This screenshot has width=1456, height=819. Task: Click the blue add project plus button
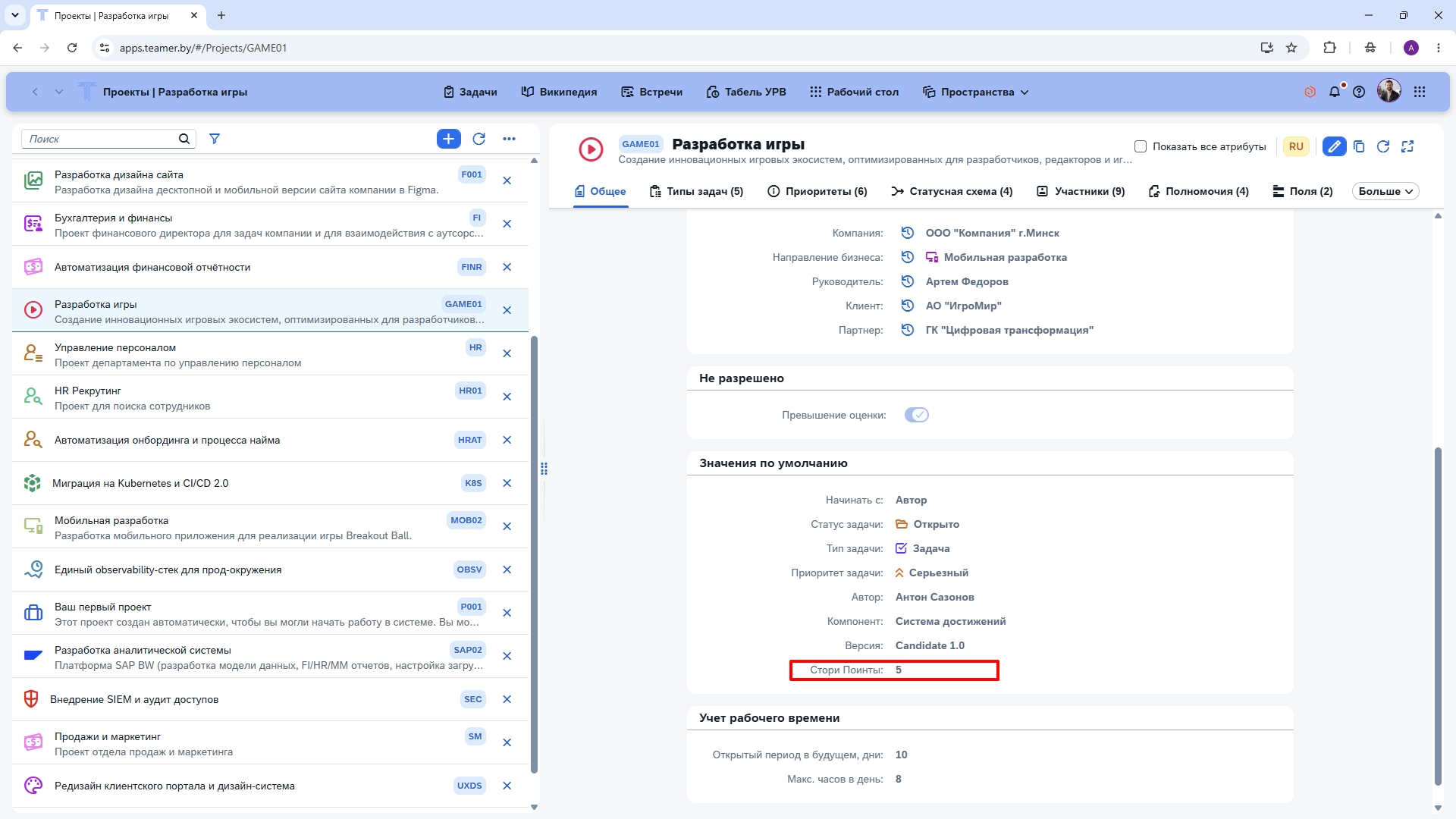coord(448,139)
